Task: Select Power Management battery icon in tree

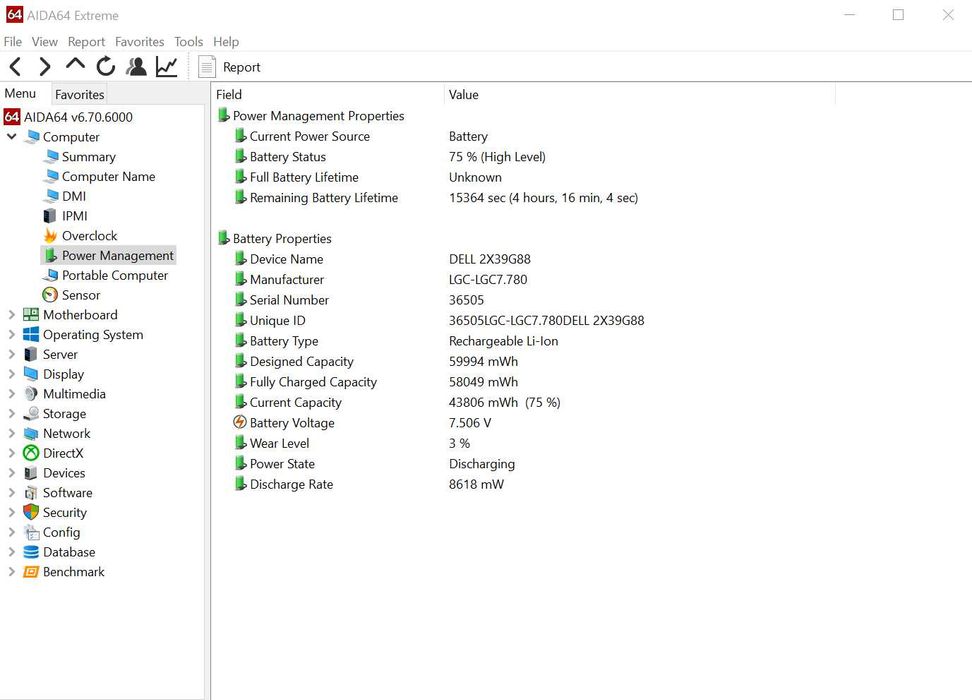Action: coord(50,255)
